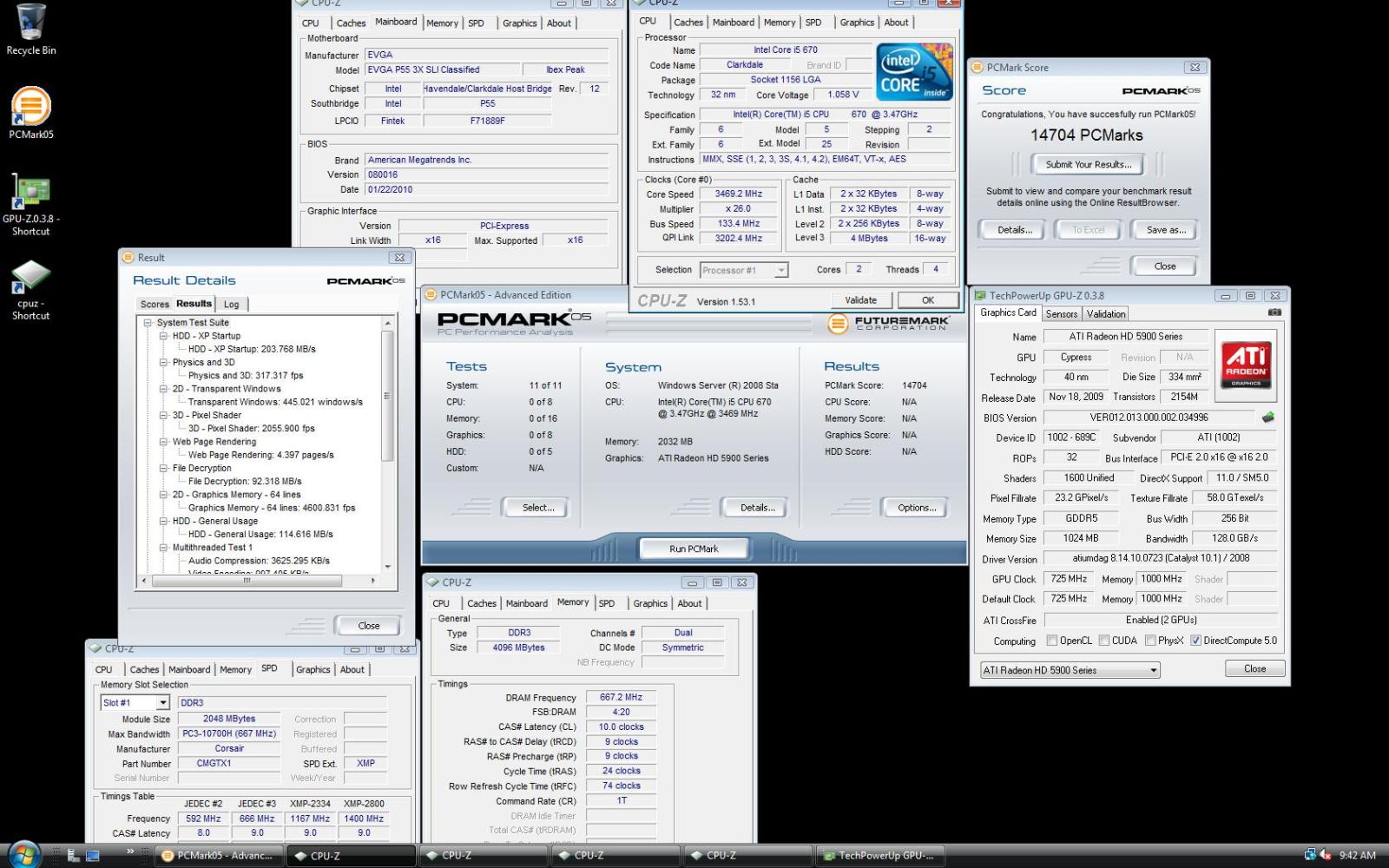Open the Validation tab in GPU-Z
This screenshot has width=1389, height=868.
pyautogui.click(x=1106, y=314)
